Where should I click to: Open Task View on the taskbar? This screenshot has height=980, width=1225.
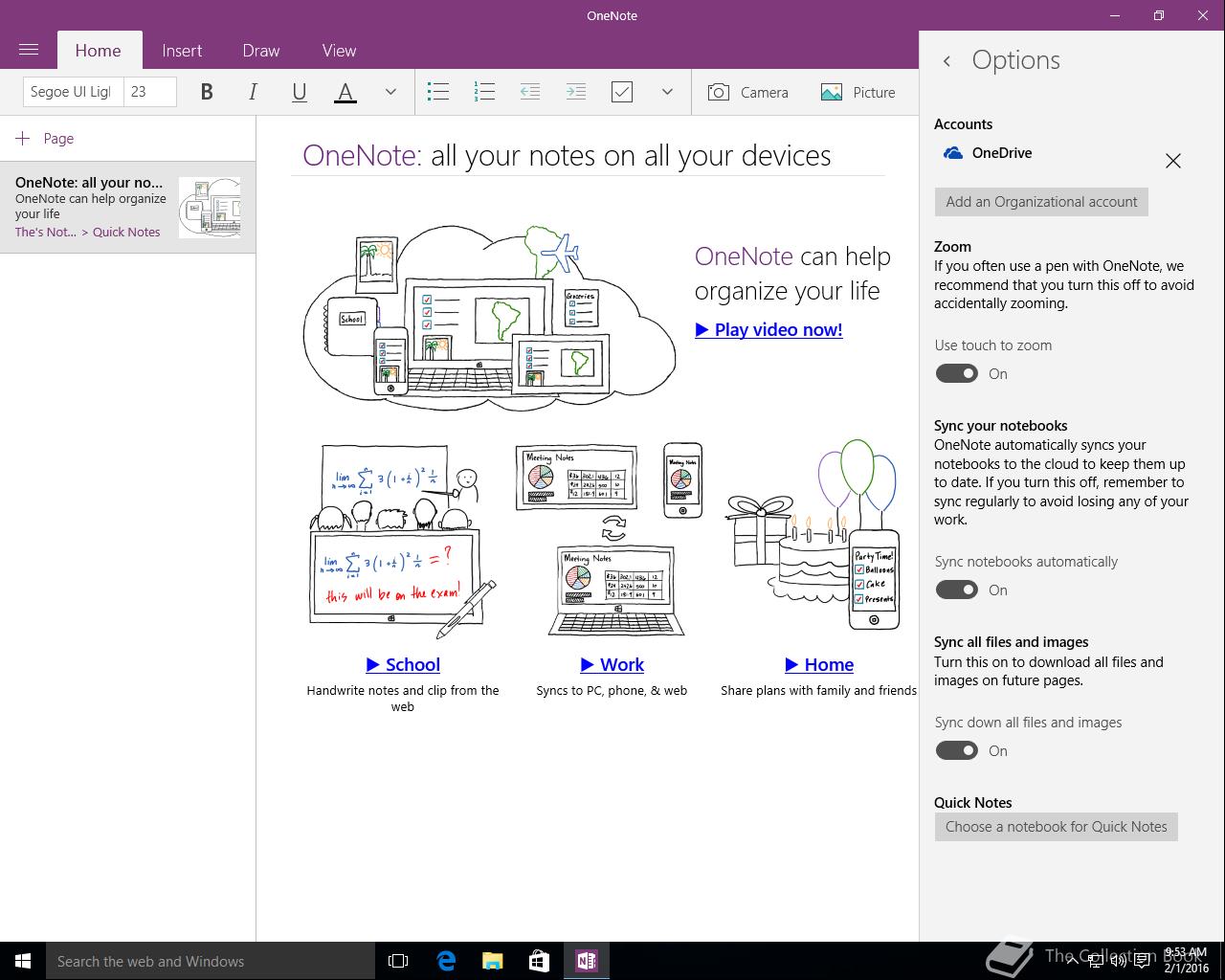click(398, 961)
